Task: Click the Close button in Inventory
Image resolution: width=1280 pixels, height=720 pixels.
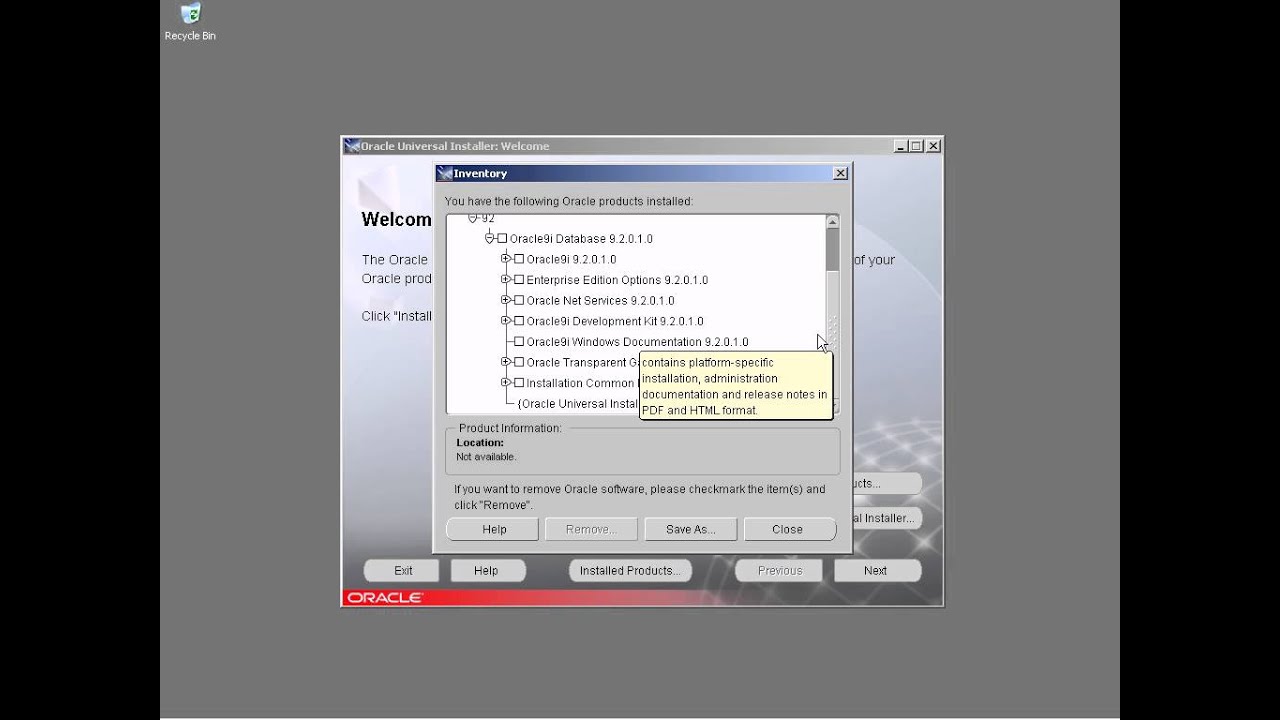Action: coord(788,529)
